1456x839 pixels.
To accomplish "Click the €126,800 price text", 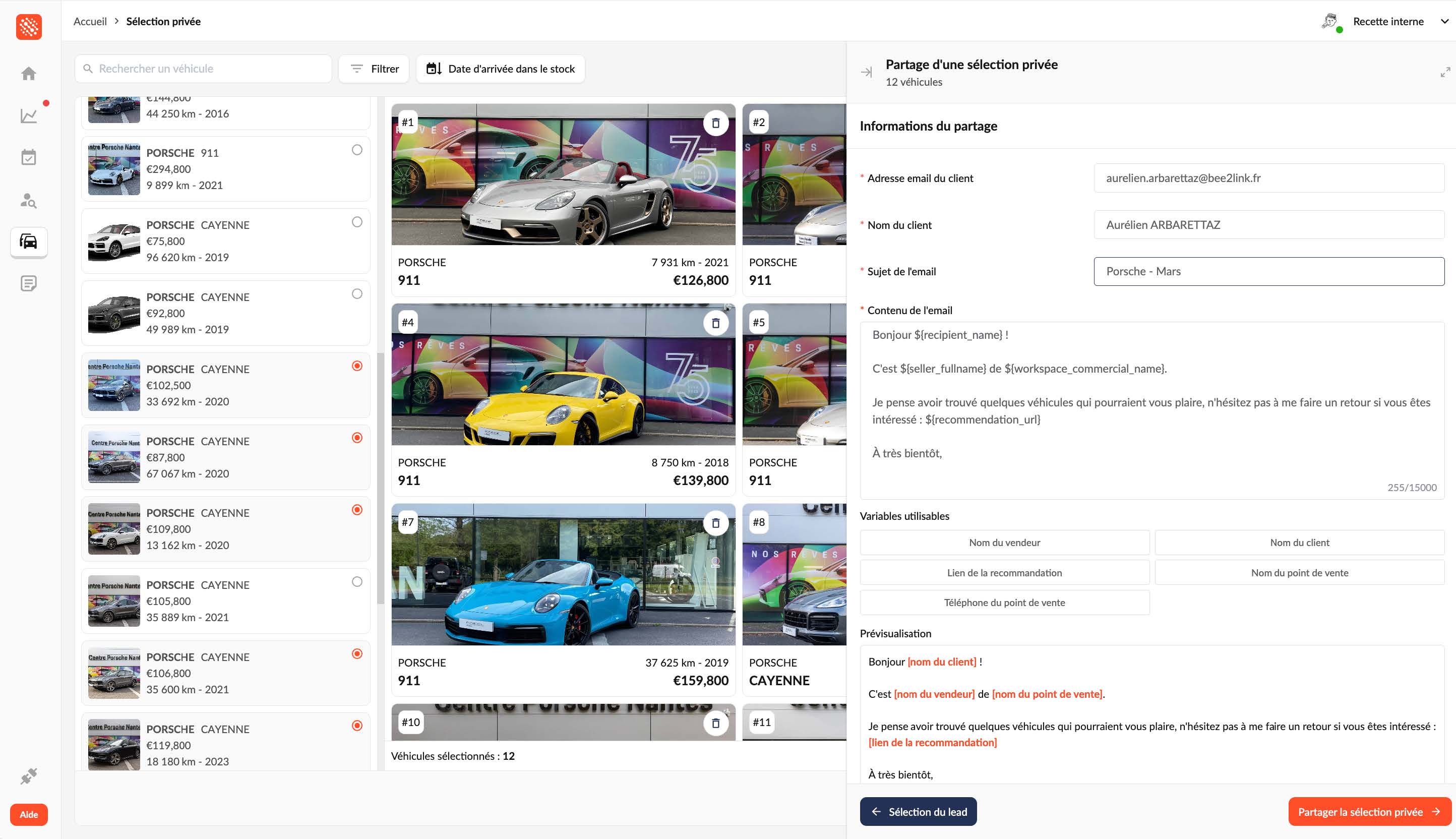I will pos(701,281).
